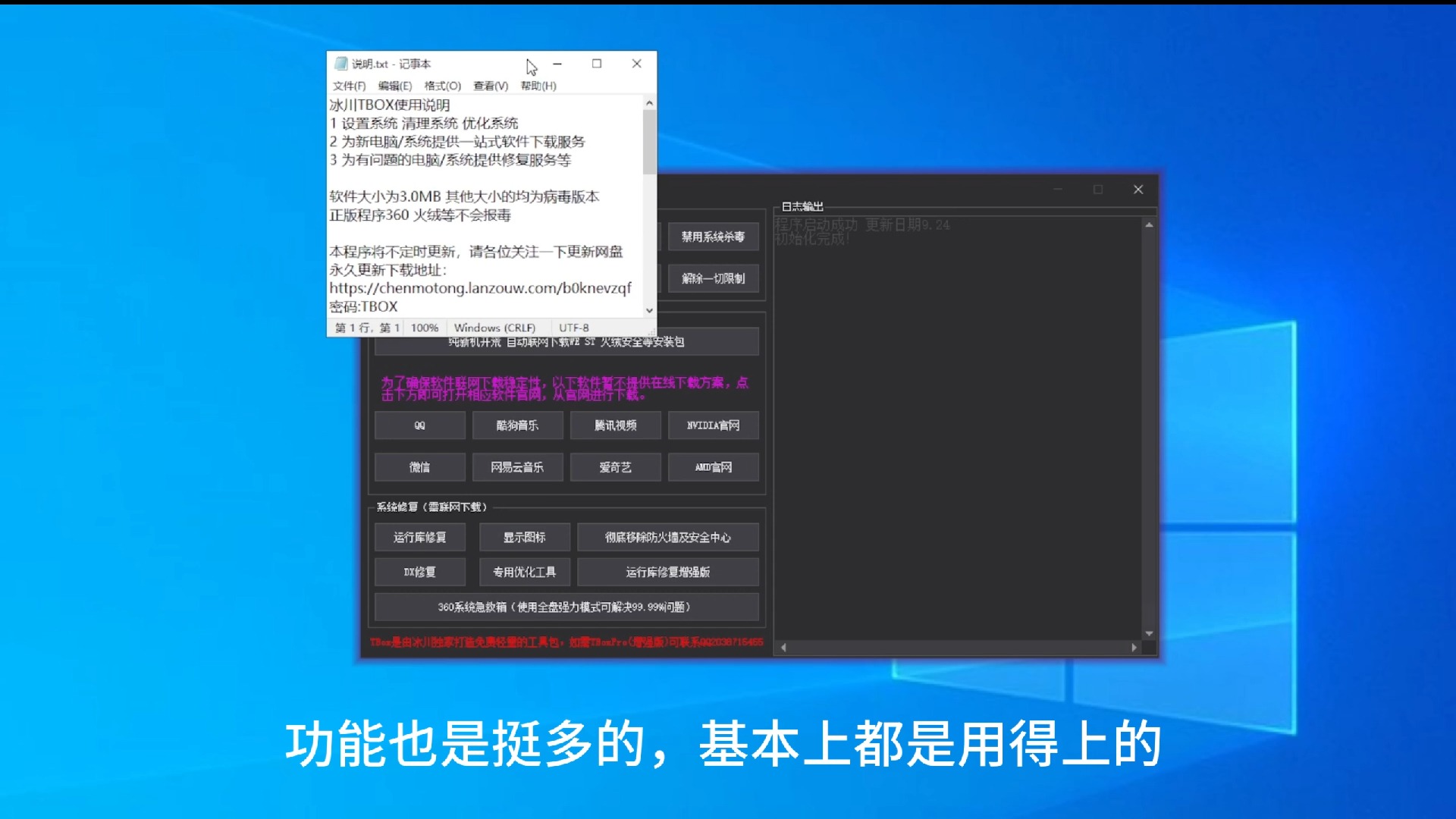The height and width of the screenshot is (819, 1456).
Task: Click Notepad scrollbar up arrow
Action: [x=649, y=102]
